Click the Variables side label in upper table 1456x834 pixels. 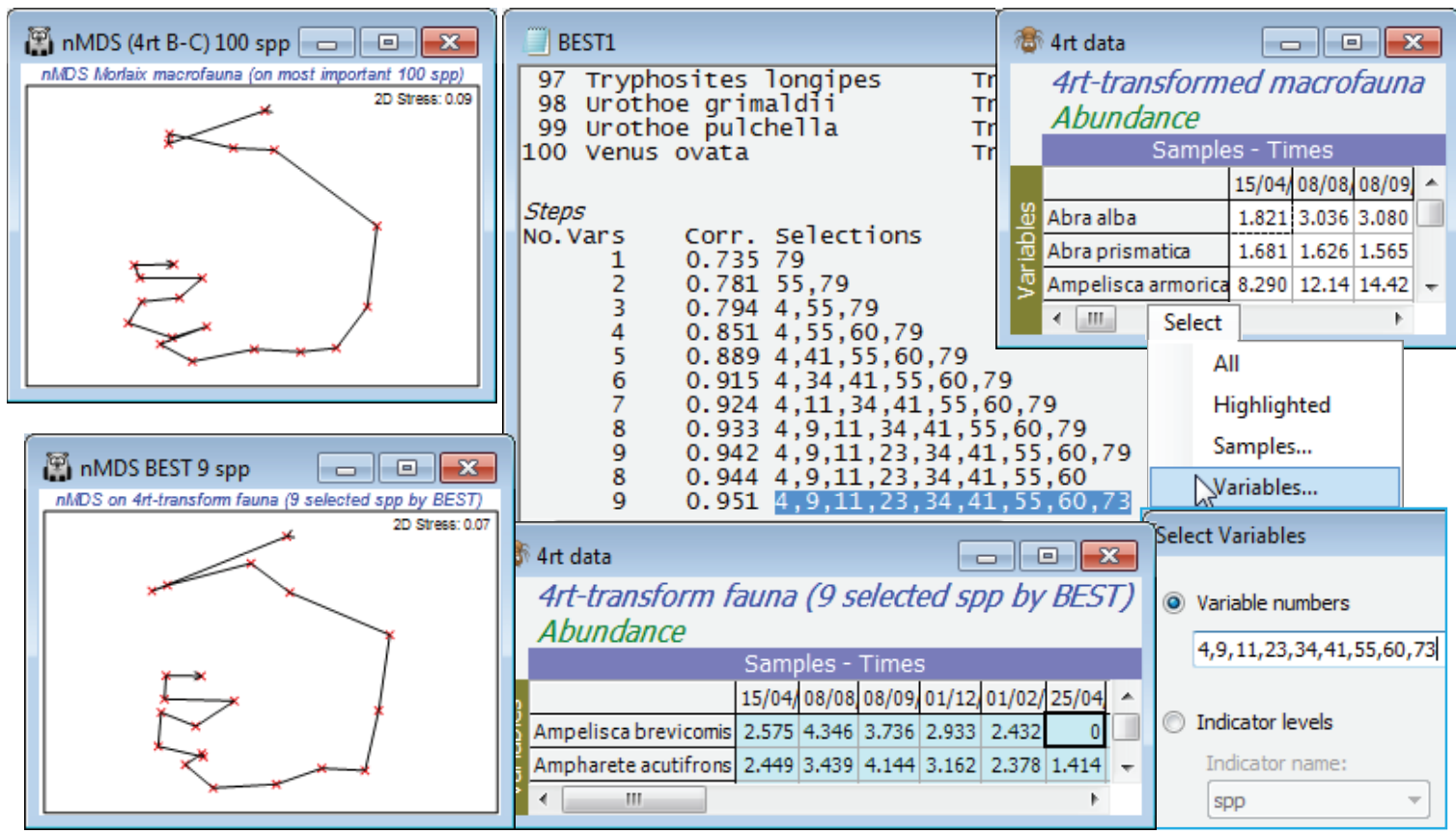tap(1025, 250)
